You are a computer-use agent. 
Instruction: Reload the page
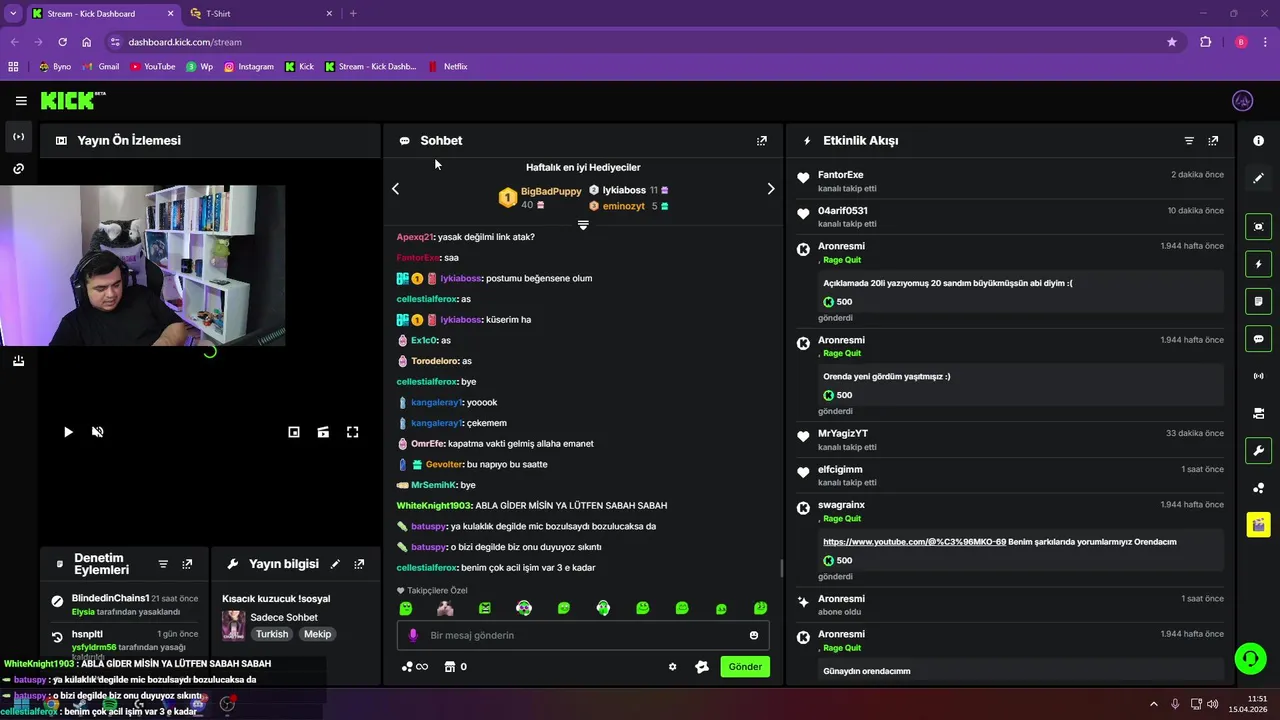[62, 42]
